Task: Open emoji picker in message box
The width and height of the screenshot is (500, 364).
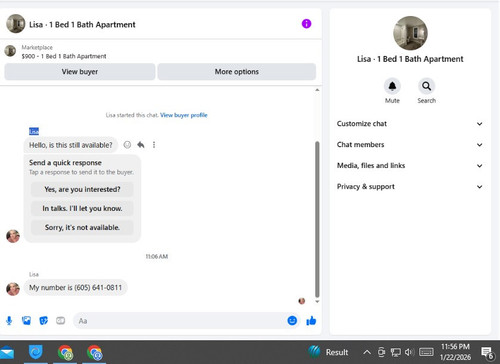Action: coord(292,321)
